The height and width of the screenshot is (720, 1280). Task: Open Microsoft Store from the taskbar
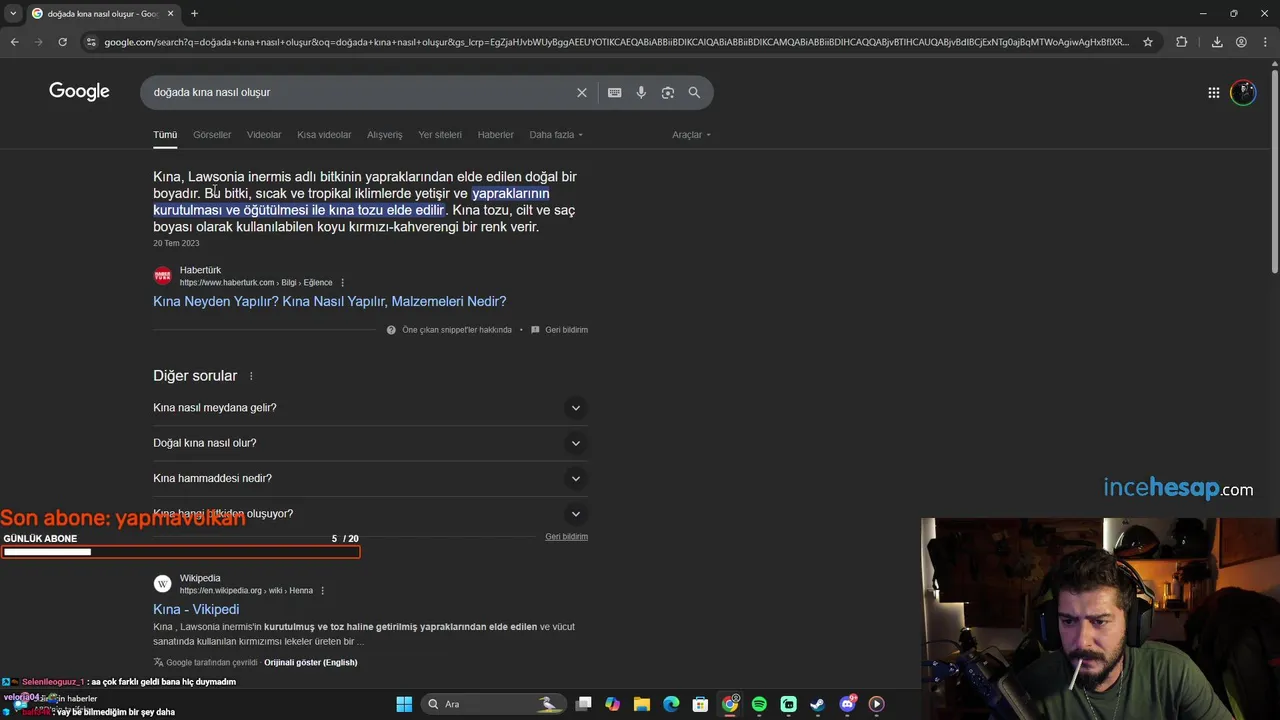pos(700,704)
